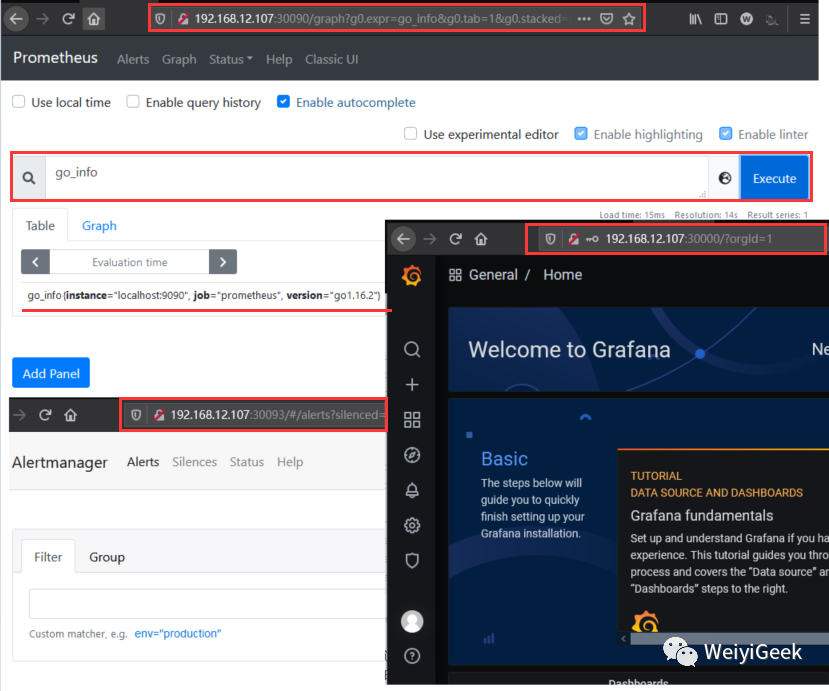Open home in Alertmanager browser window
829x691 pixels.
pos(71,415)
